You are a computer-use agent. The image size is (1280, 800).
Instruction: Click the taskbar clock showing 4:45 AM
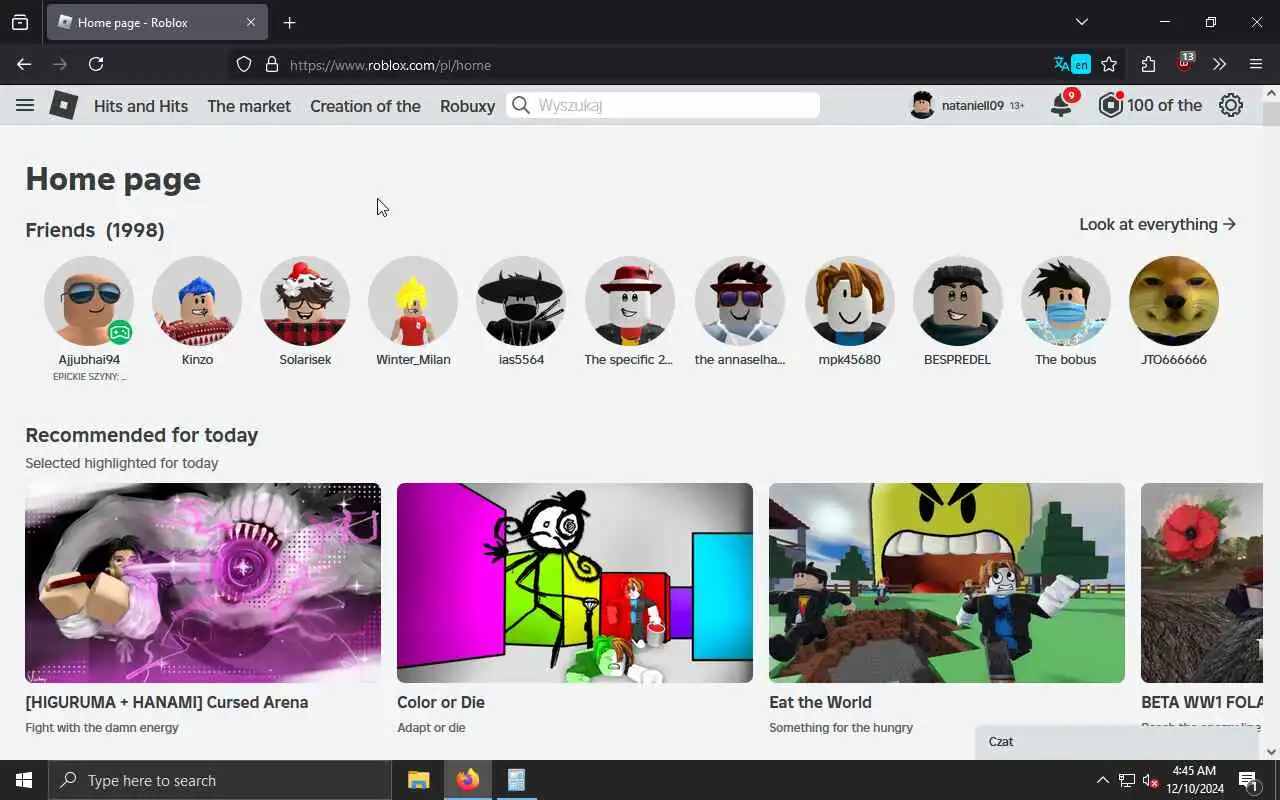[1194, 780]
